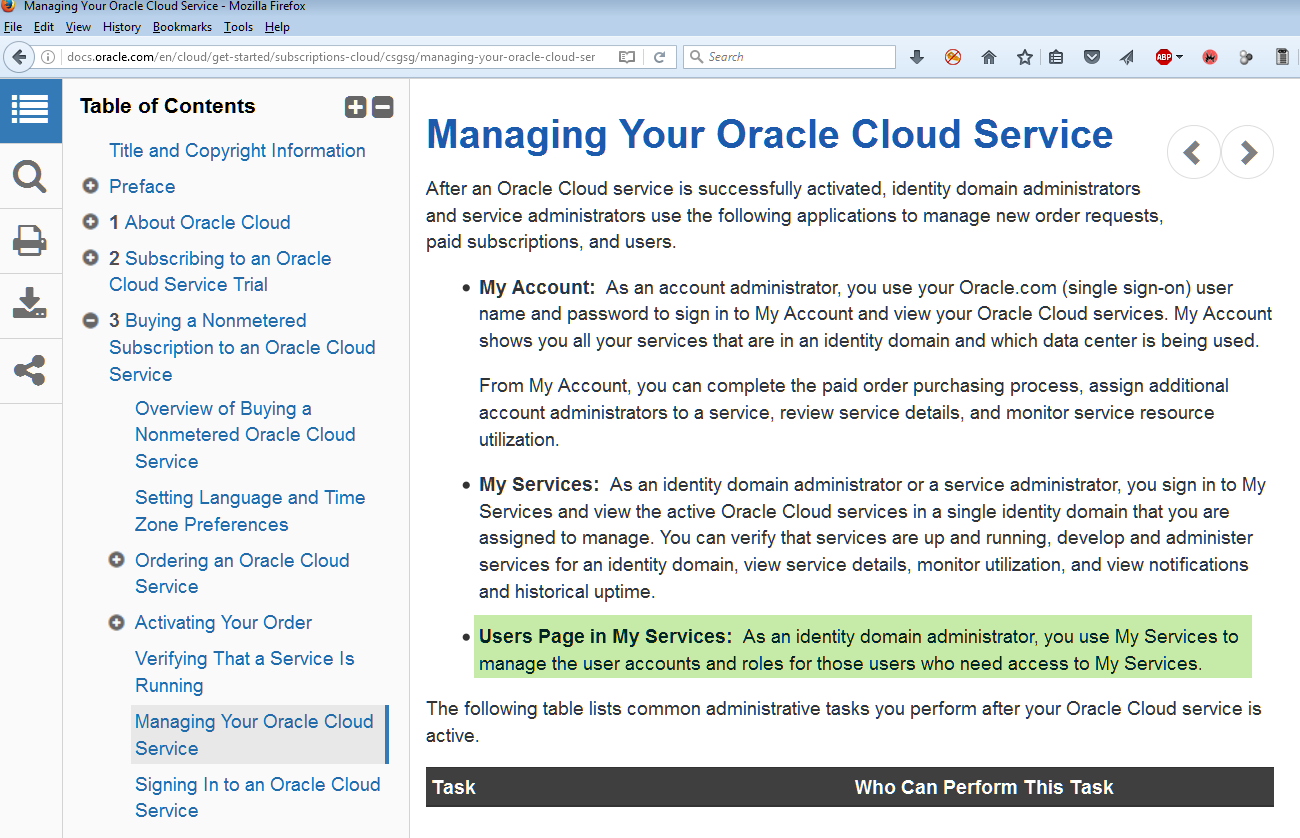The width and height of the screenshot is (1300, 838).
Task: Open Buying a Nonmetered Subscription chapter link
Action: (242, 347)
